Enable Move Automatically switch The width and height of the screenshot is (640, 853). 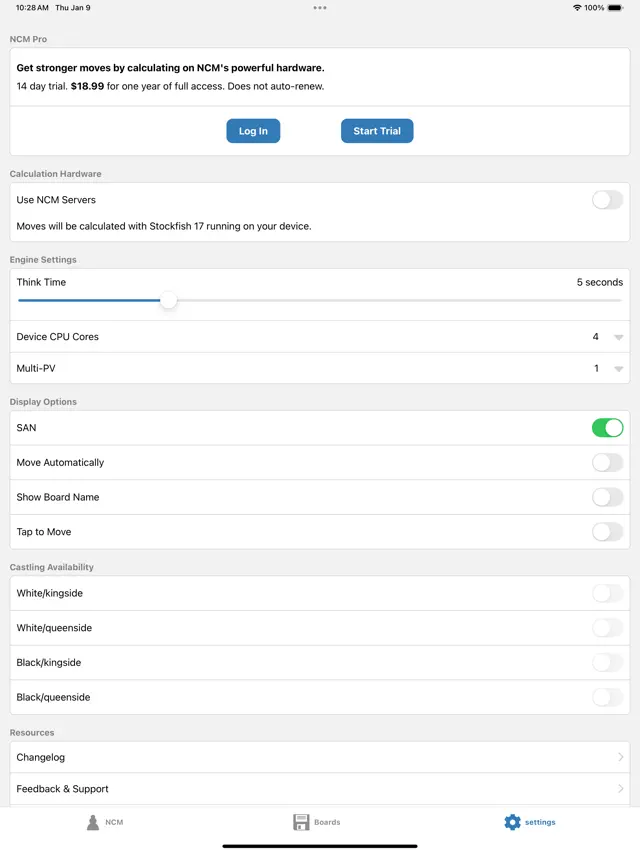(x=607, y=463)
